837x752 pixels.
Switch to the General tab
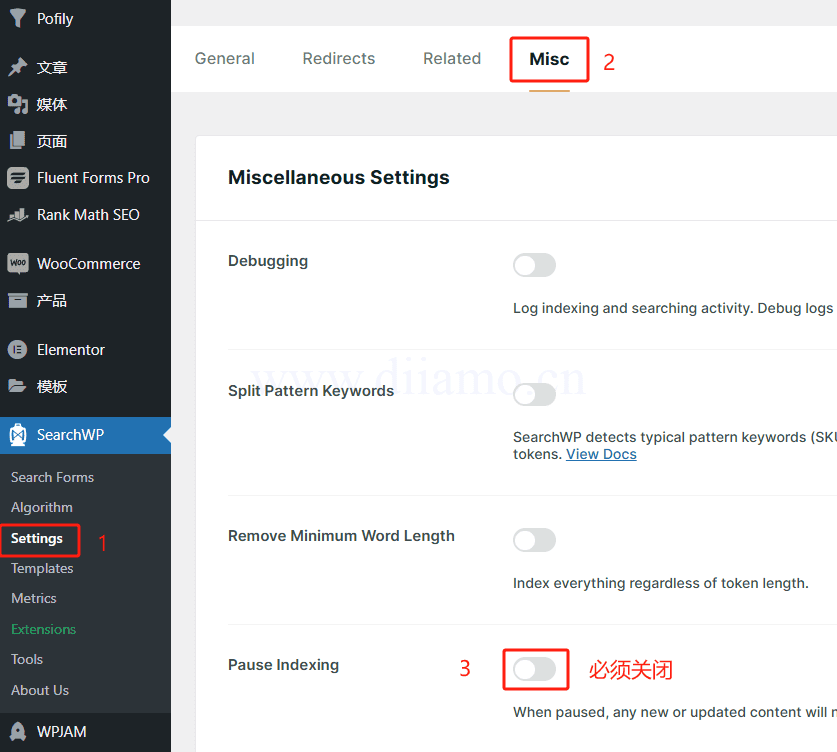click(225, 59)
